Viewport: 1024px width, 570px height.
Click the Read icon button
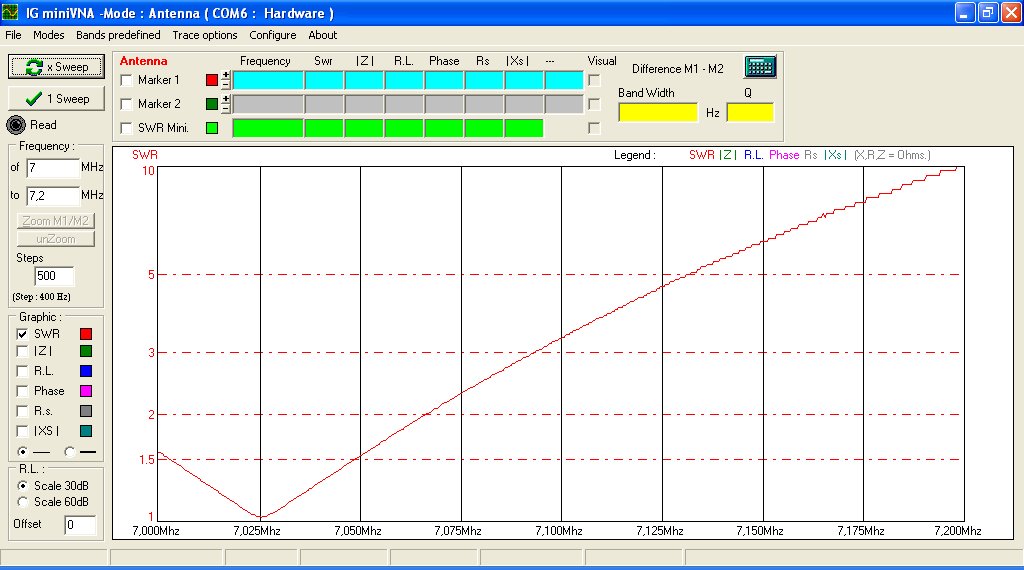tap(16, 125)
